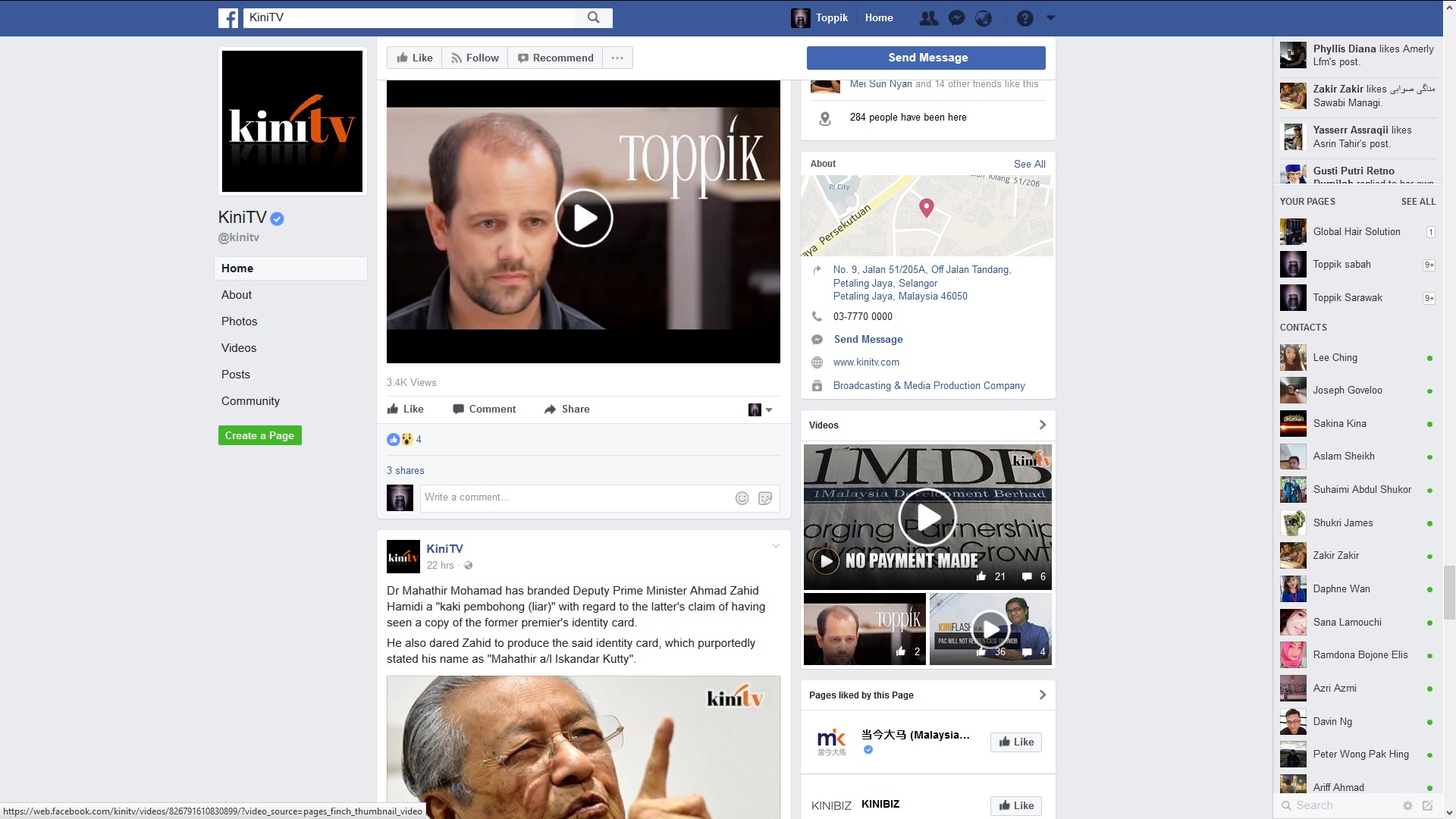Comment on the Toppik video post
Screen dimensions: 1456x819
(484, 409)
